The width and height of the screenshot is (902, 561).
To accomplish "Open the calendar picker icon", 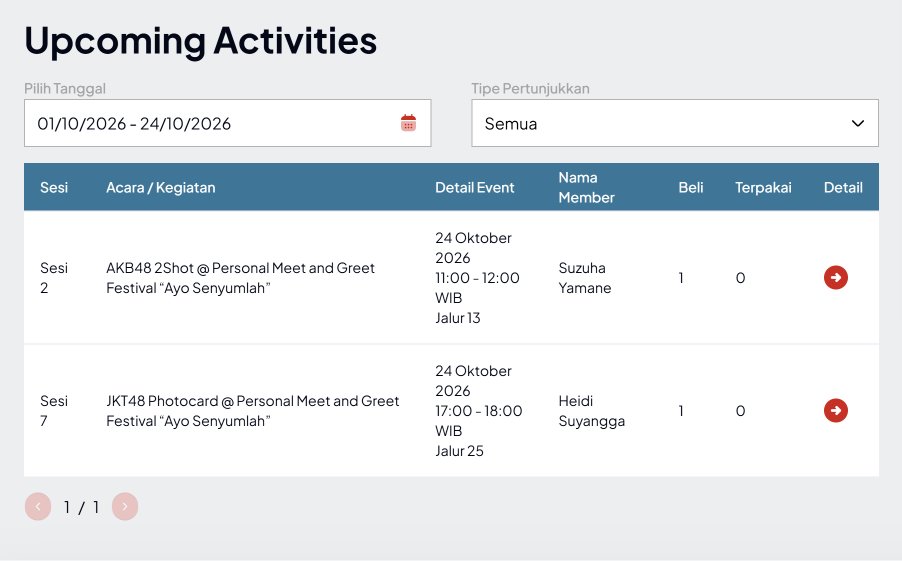I will point(408,123).
